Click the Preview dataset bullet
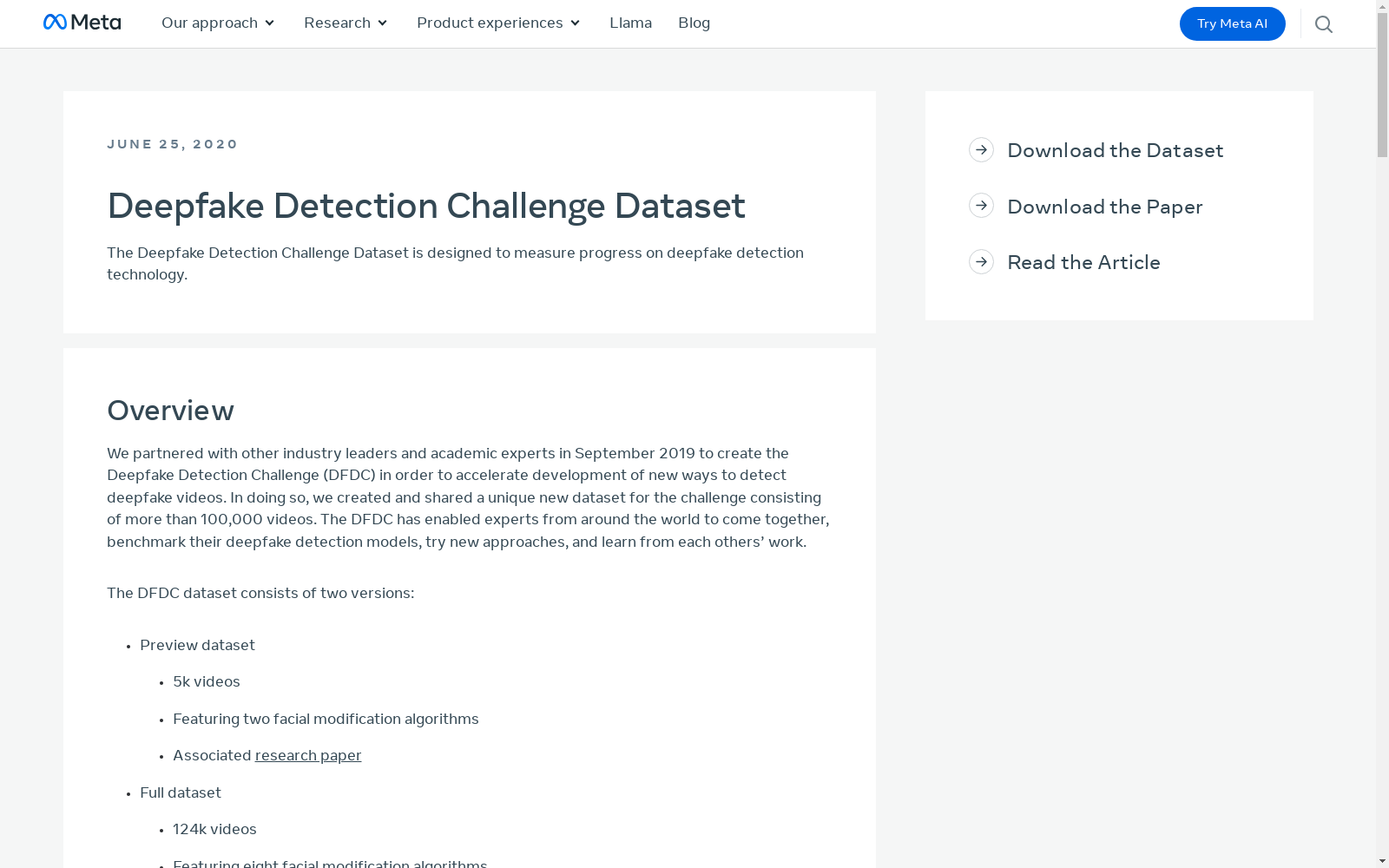 click(x=197, y=646)
